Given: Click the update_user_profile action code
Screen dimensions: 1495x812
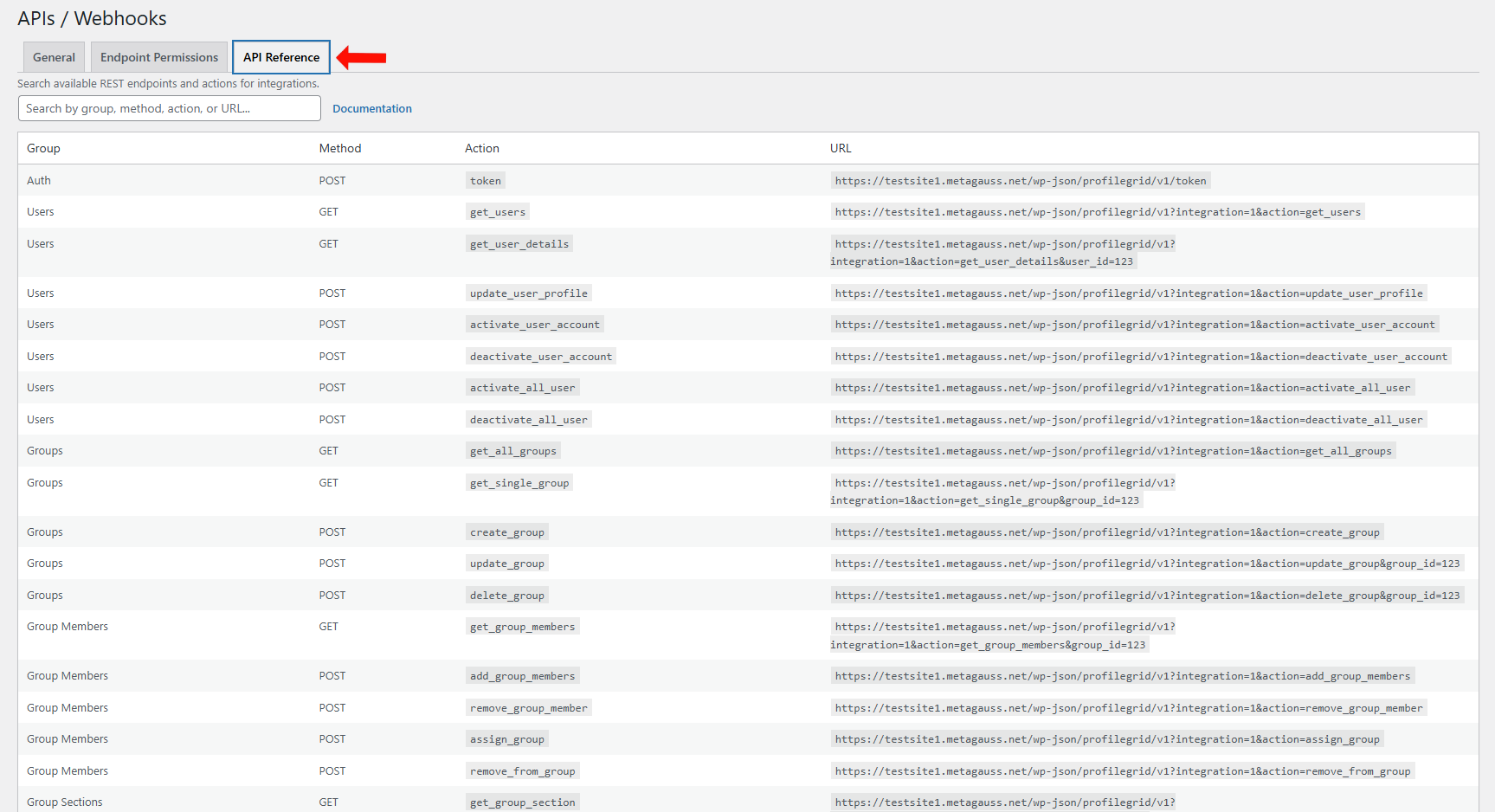Looking at the screenshot, I should click(528, 293).
